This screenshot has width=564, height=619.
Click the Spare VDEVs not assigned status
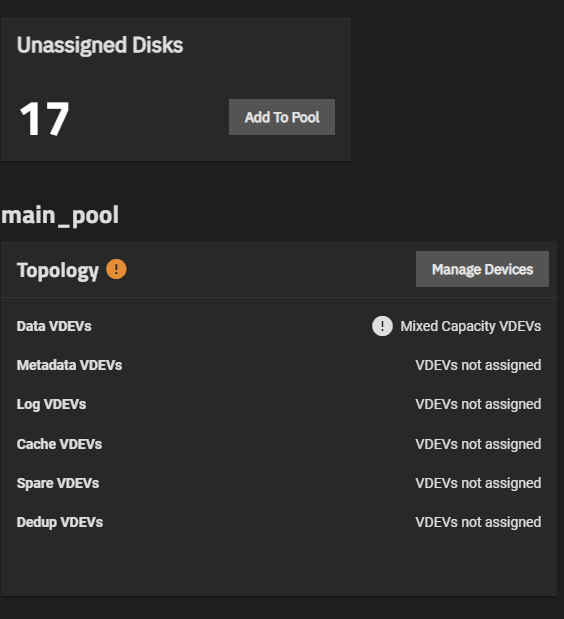point(478,483)
